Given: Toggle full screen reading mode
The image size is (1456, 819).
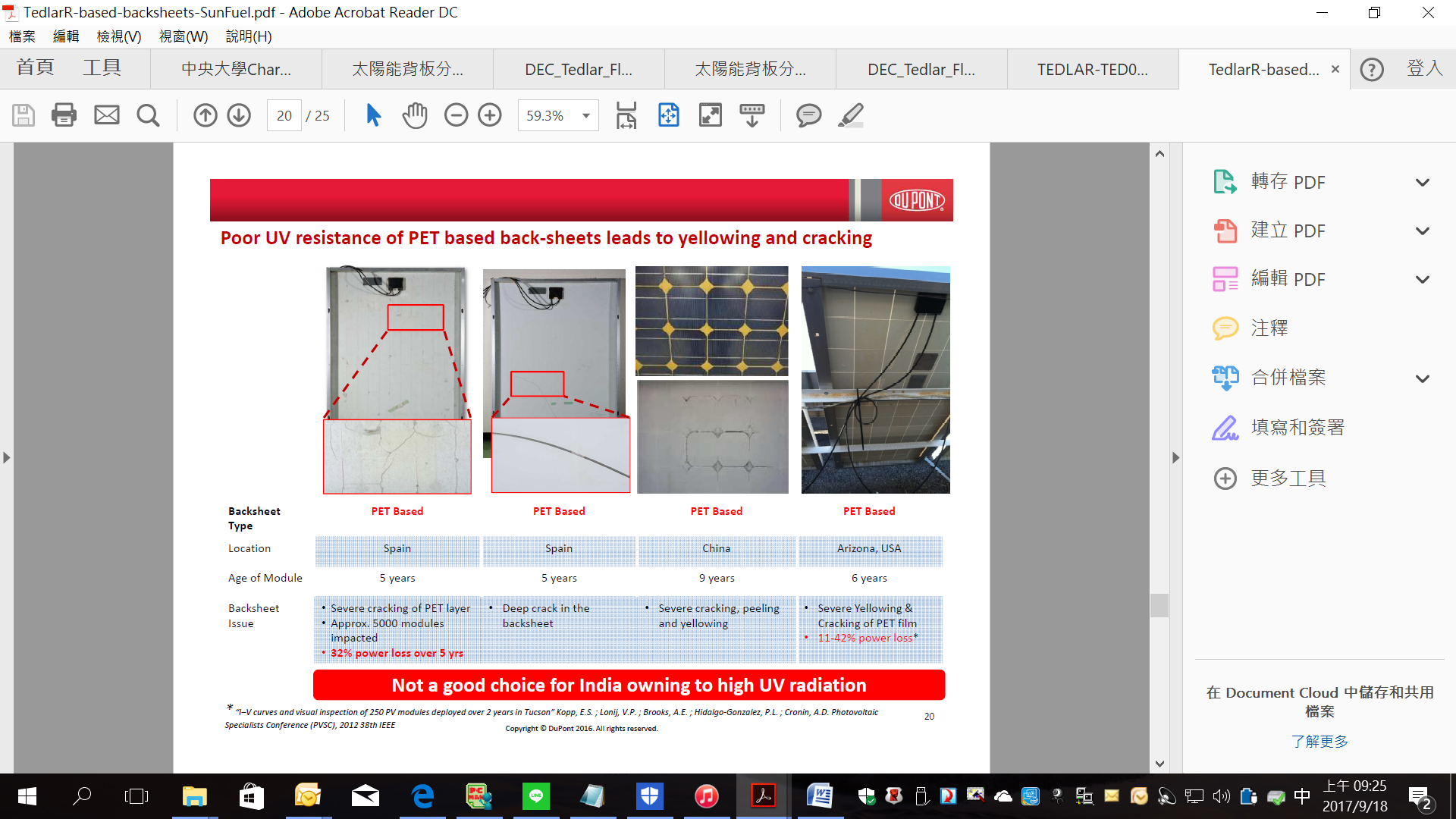Looking at the screenshot, I should 710,115.
